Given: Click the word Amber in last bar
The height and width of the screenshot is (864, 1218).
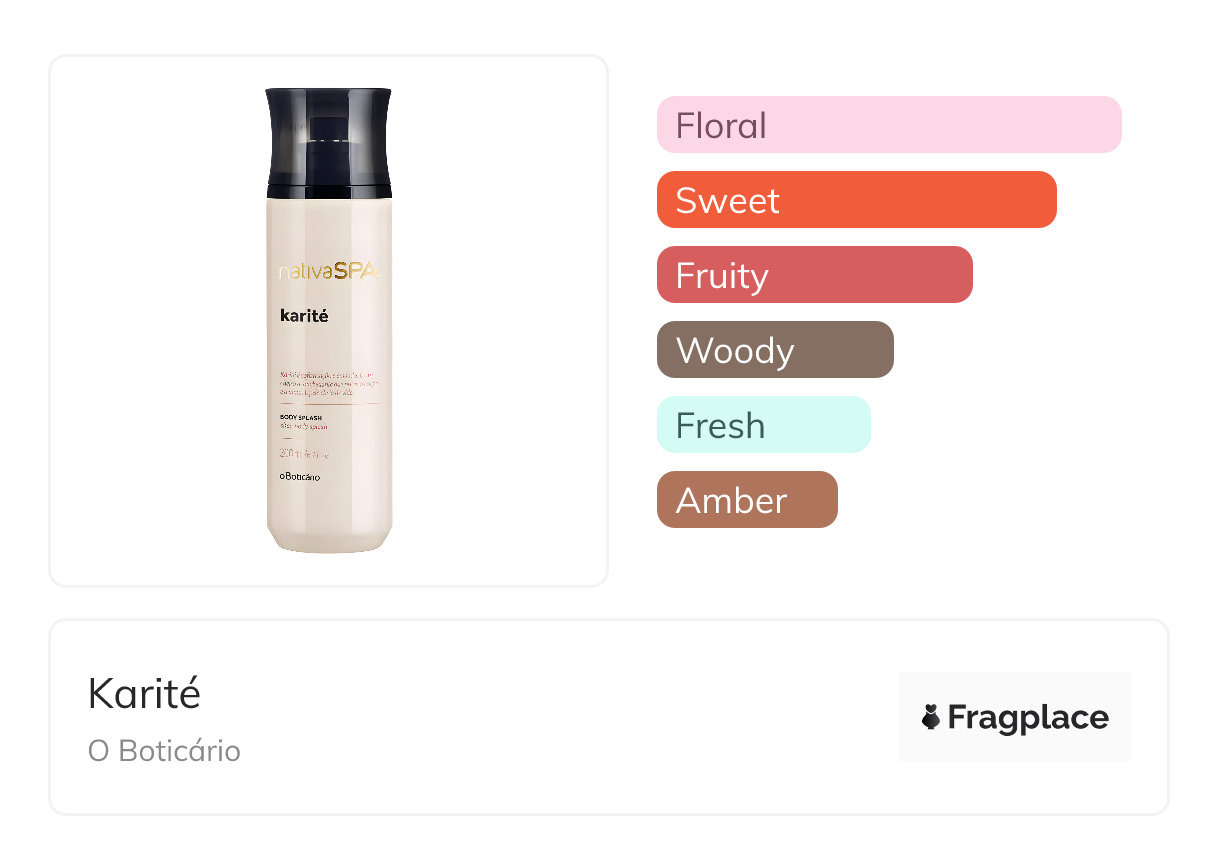Looking at the screenshot, I should (732, 501).
